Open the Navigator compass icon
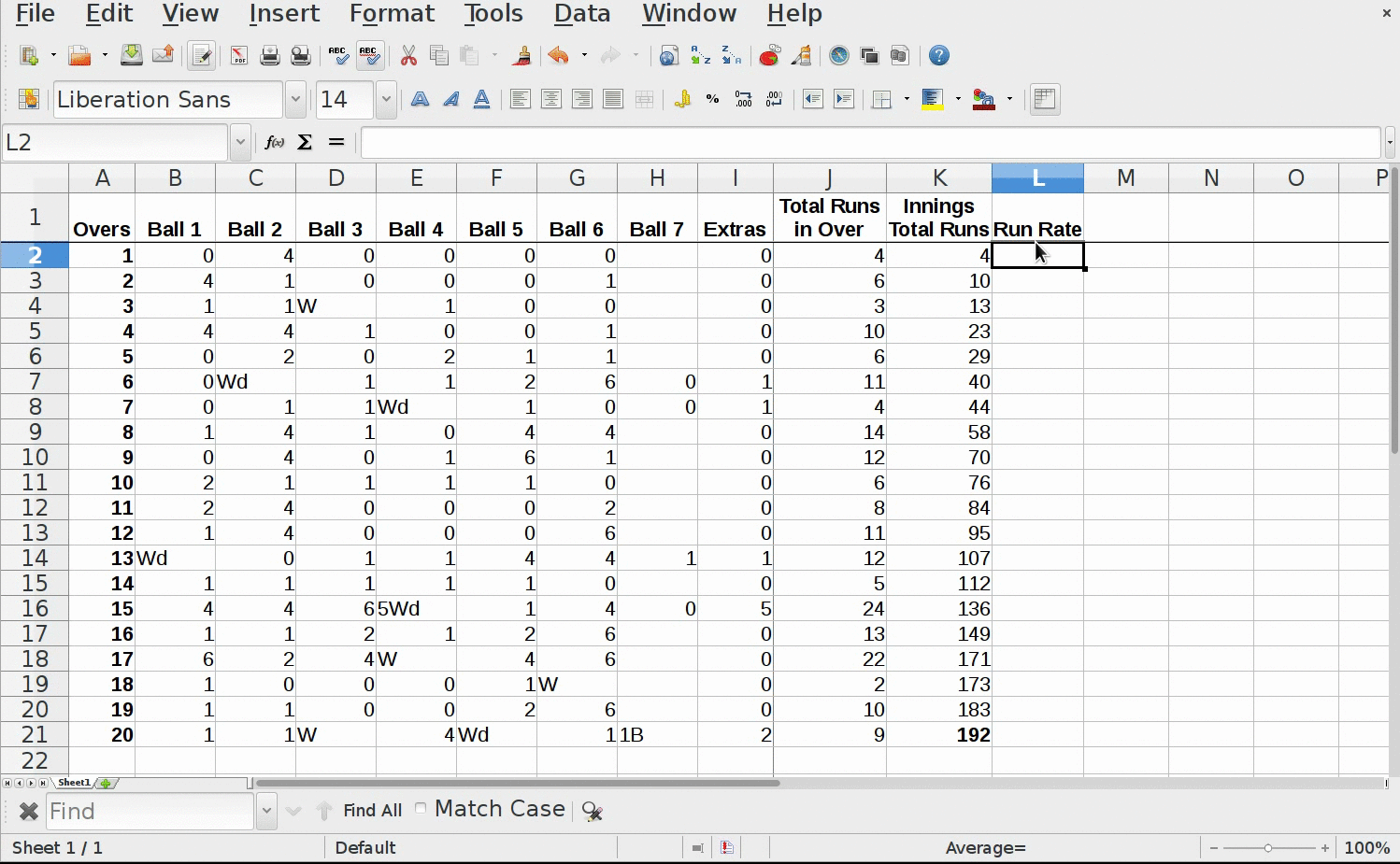1400x864 pixels. (839, 56)
